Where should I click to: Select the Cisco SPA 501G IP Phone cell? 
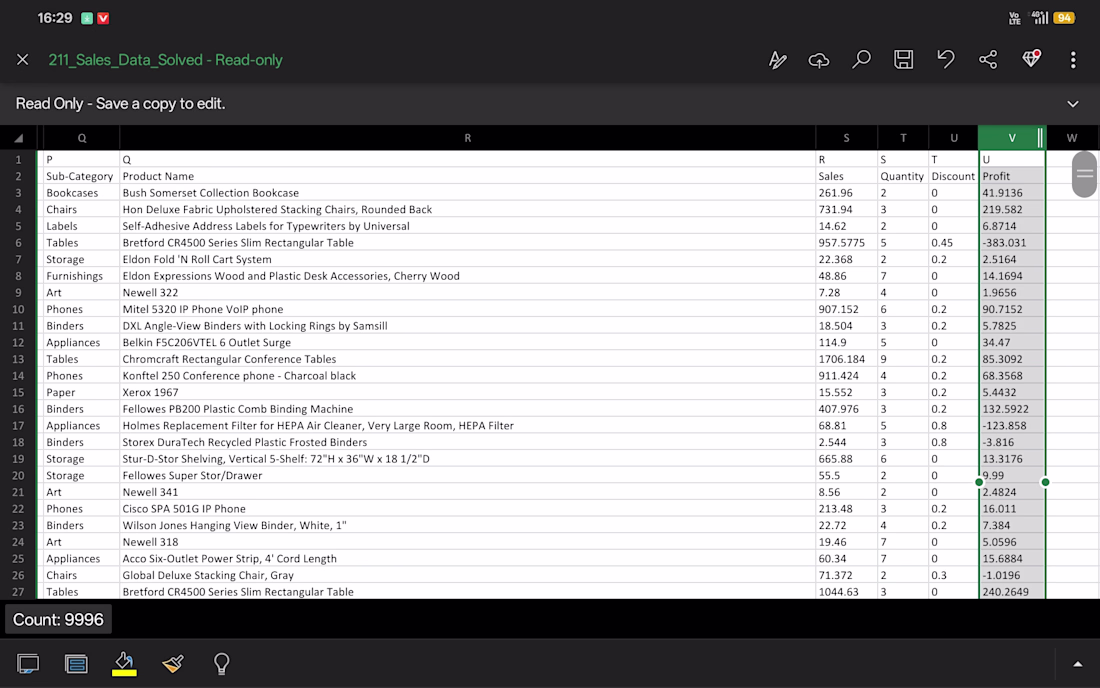(468, 508)
